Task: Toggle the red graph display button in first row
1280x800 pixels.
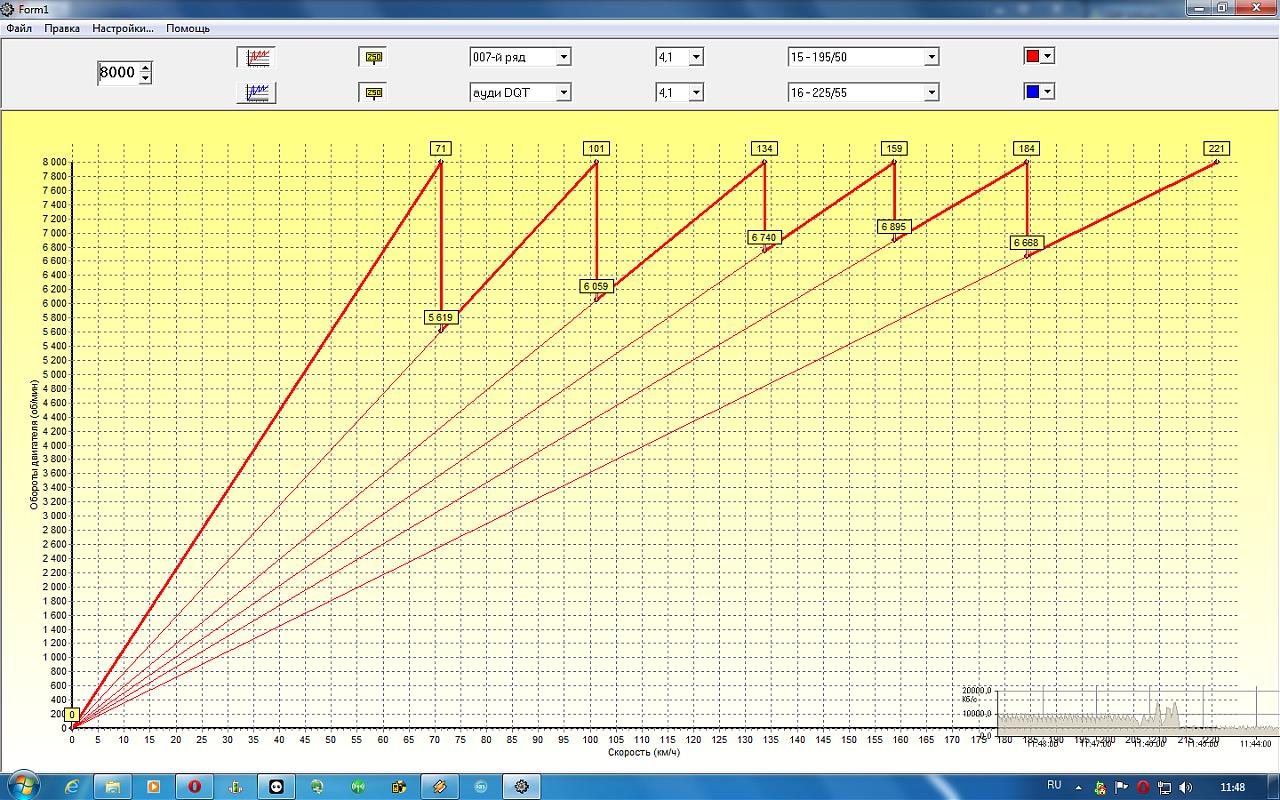Action: pos(258,58)
